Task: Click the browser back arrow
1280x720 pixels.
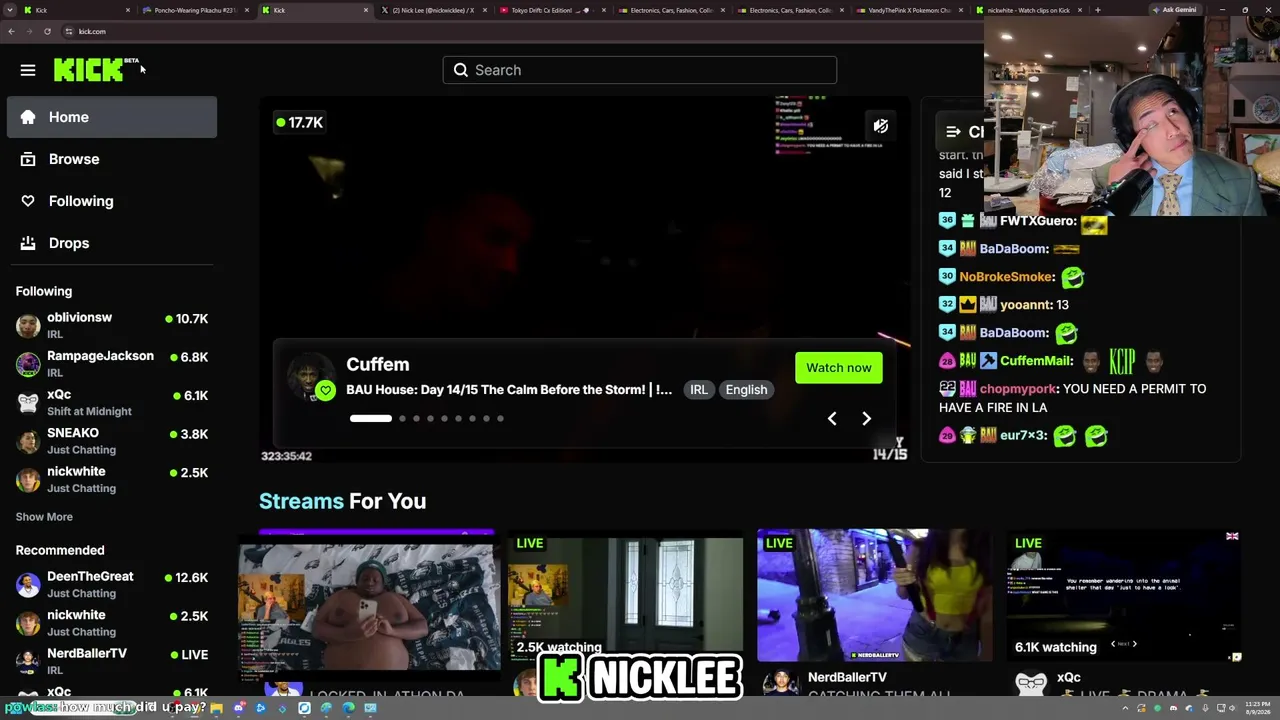Action: (x=11, y=31)
